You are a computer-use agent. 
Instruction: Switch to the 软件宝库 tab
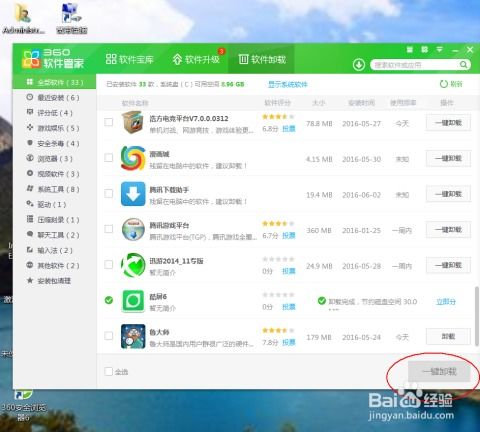(129, 59)
